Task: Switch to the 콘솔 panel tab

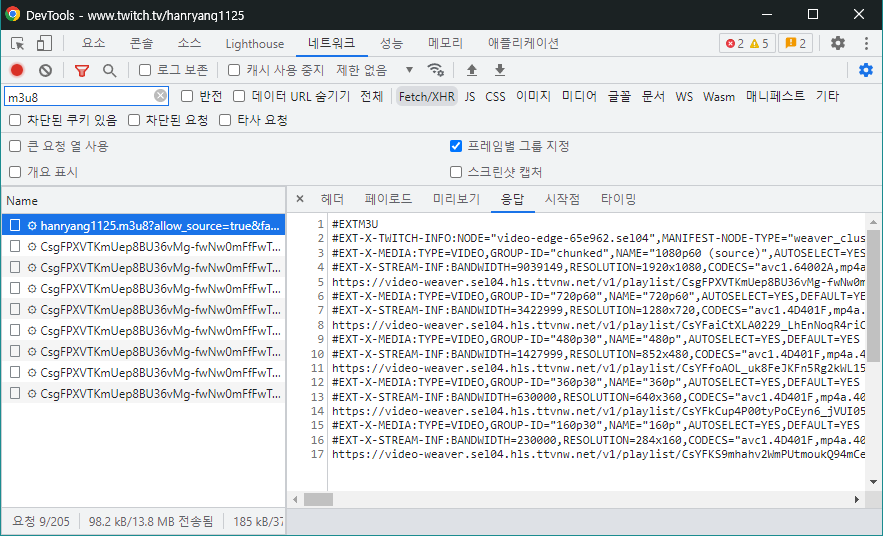Action: pos(141,43)
